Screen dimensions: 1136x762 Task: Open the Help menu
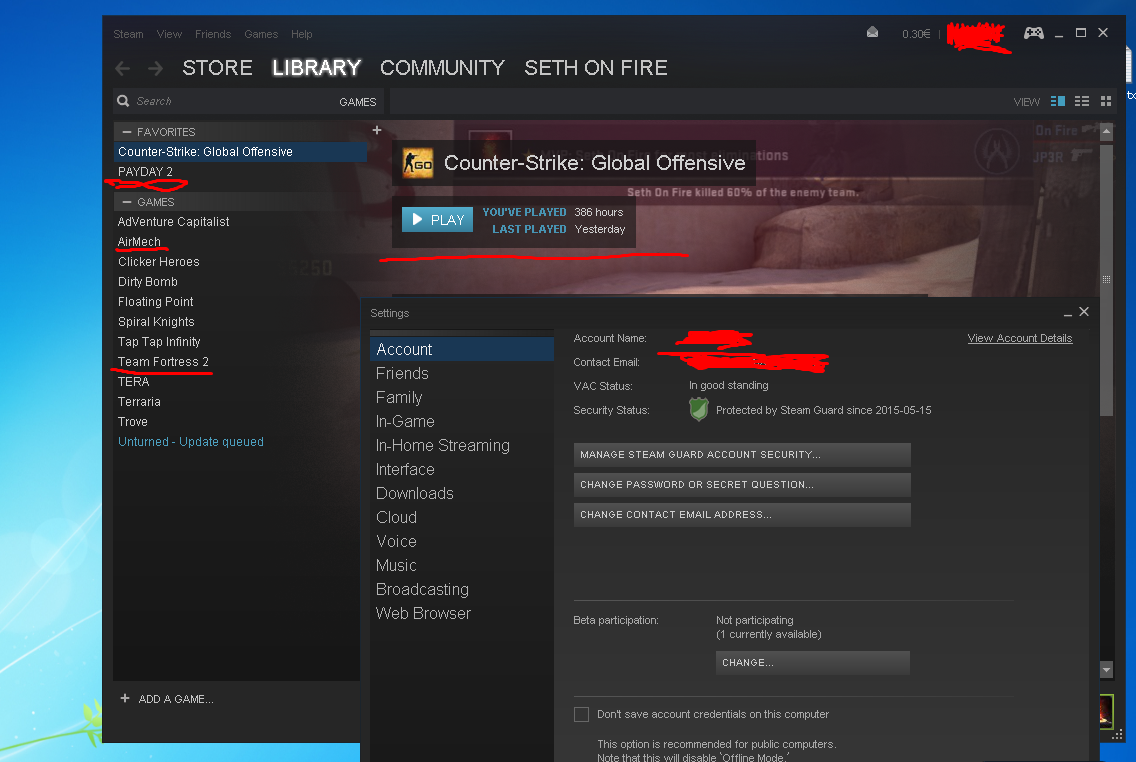click(x=301, y=34)
